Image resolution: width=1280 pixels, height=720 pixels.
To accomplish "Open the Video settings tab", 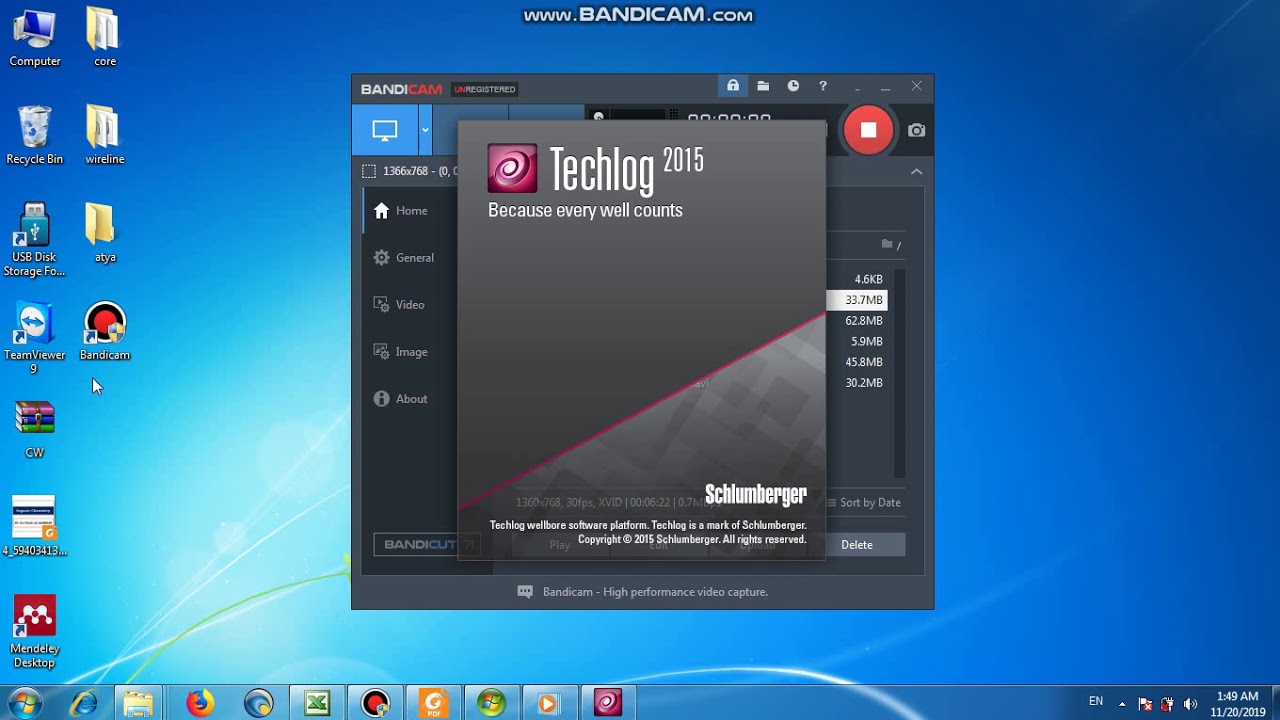I will tap(399, 305).
